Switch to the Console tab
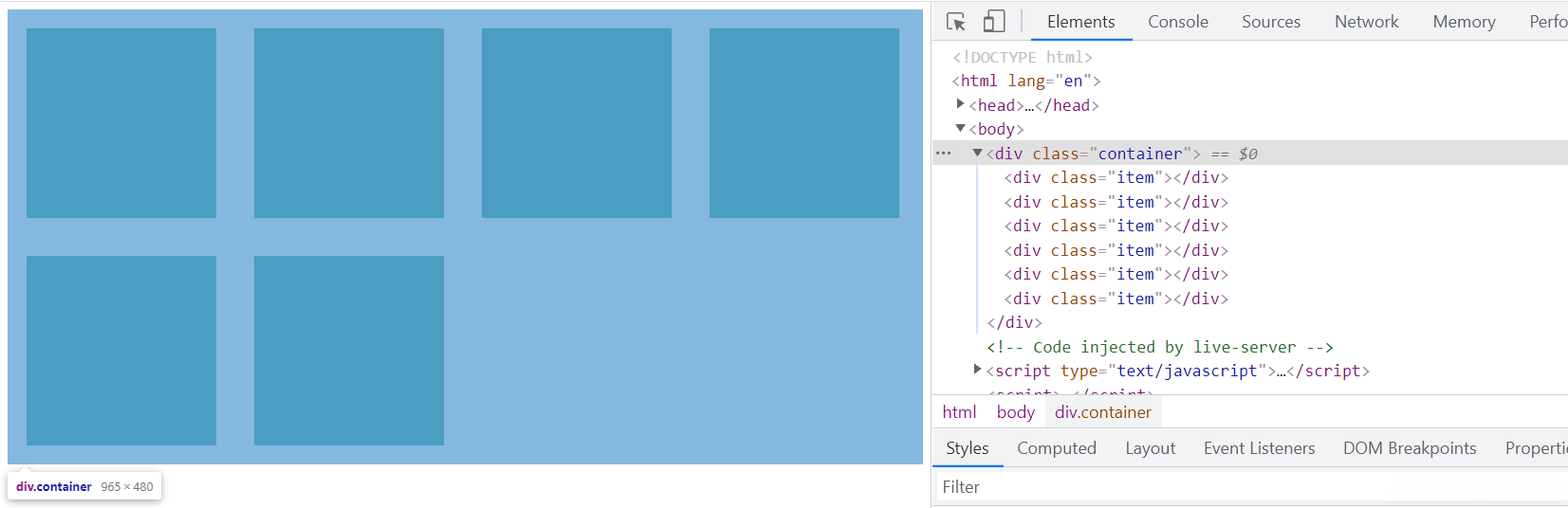This screenshot has width=1568, height=508. point(1177,22)
